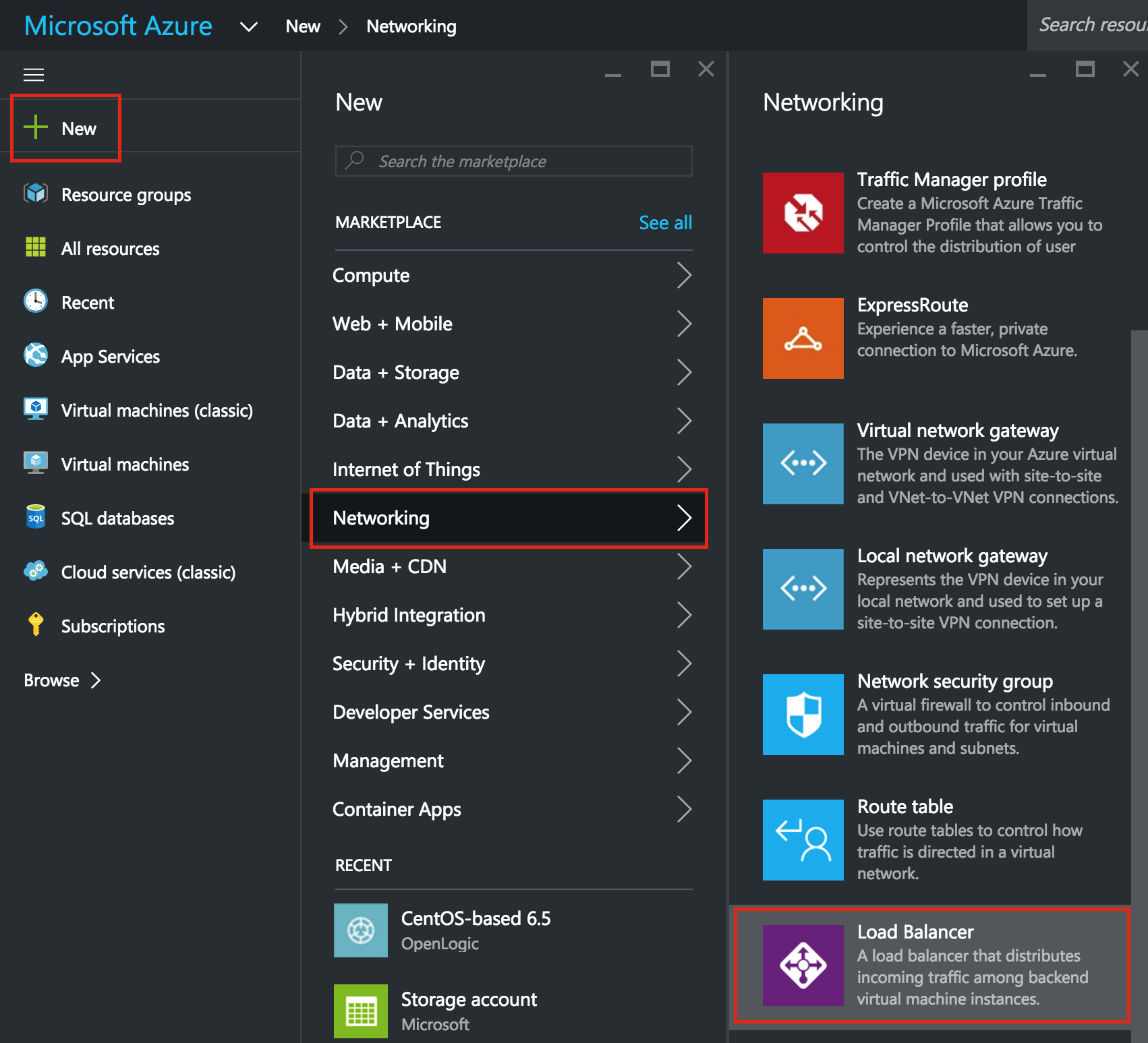Click the SQL databases icon
This screenshot has width=1148, height=1043.
pyautogui.click(x=36, y=517)
